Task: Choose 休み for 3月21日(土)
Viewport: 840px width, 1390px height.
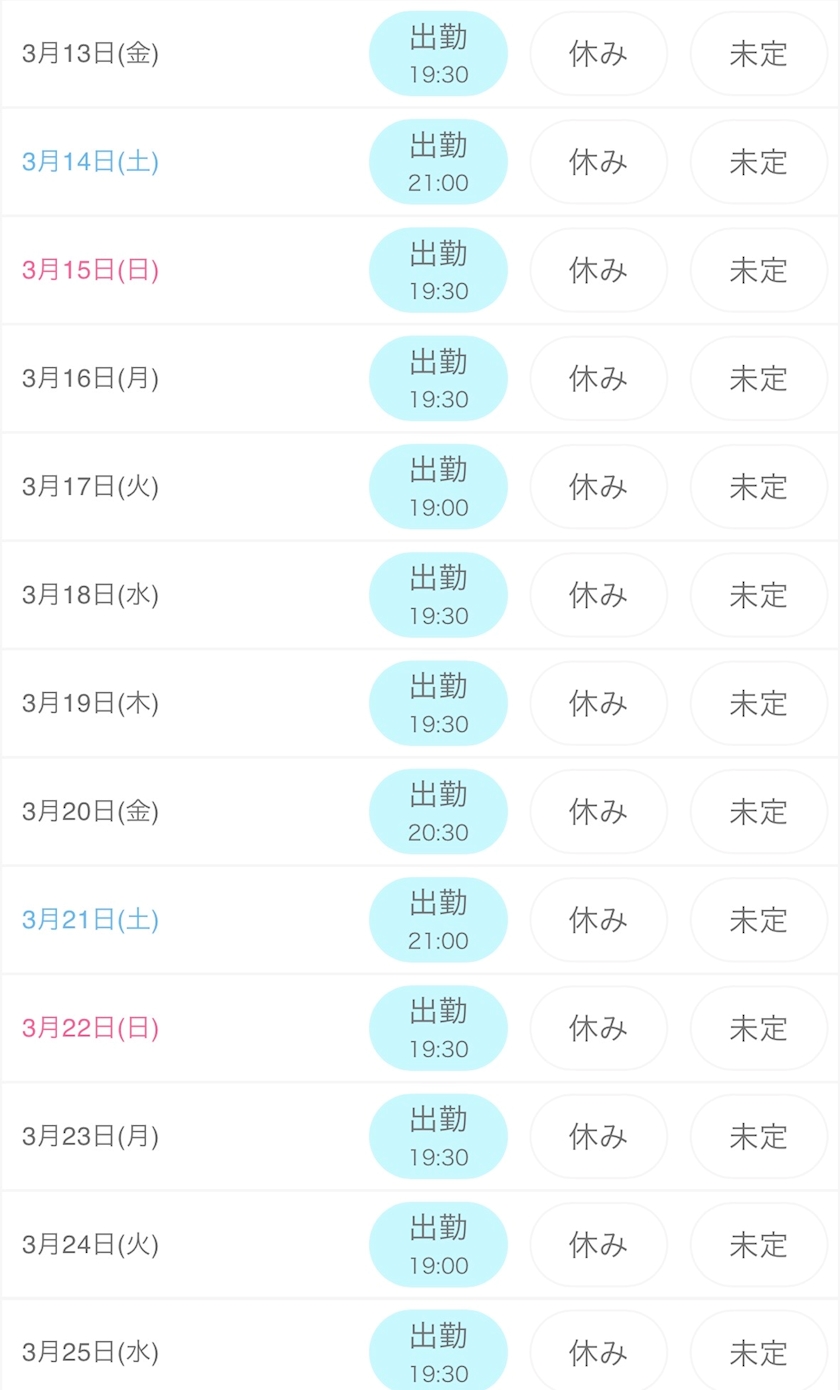Action: pos(598,920)
